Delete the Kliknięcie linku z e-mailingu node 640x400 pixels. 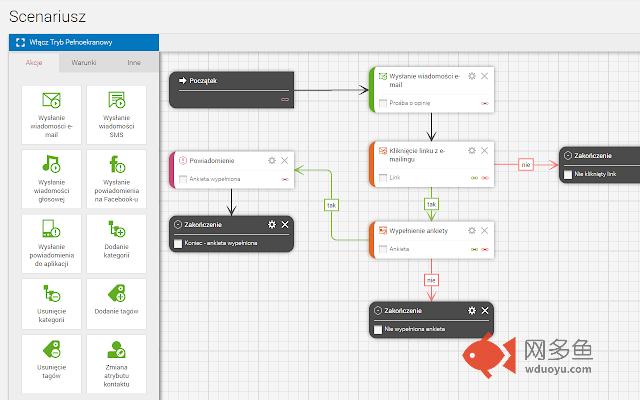coord(484,151)
